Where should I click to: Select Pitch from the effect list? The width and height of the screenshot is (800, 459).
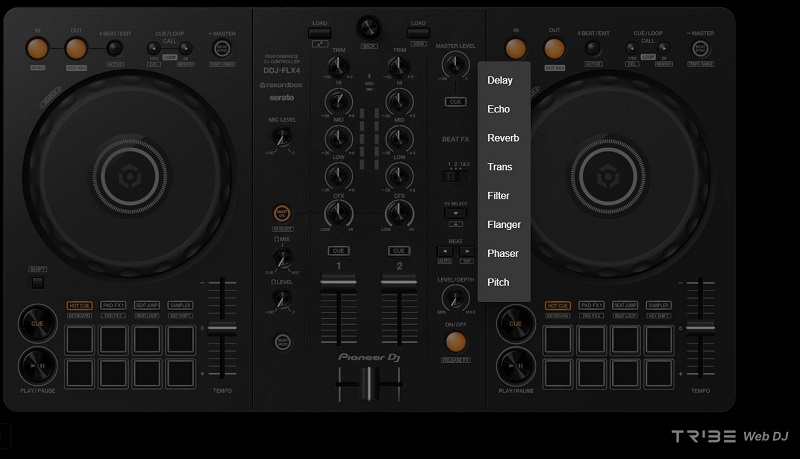point(504,282)
